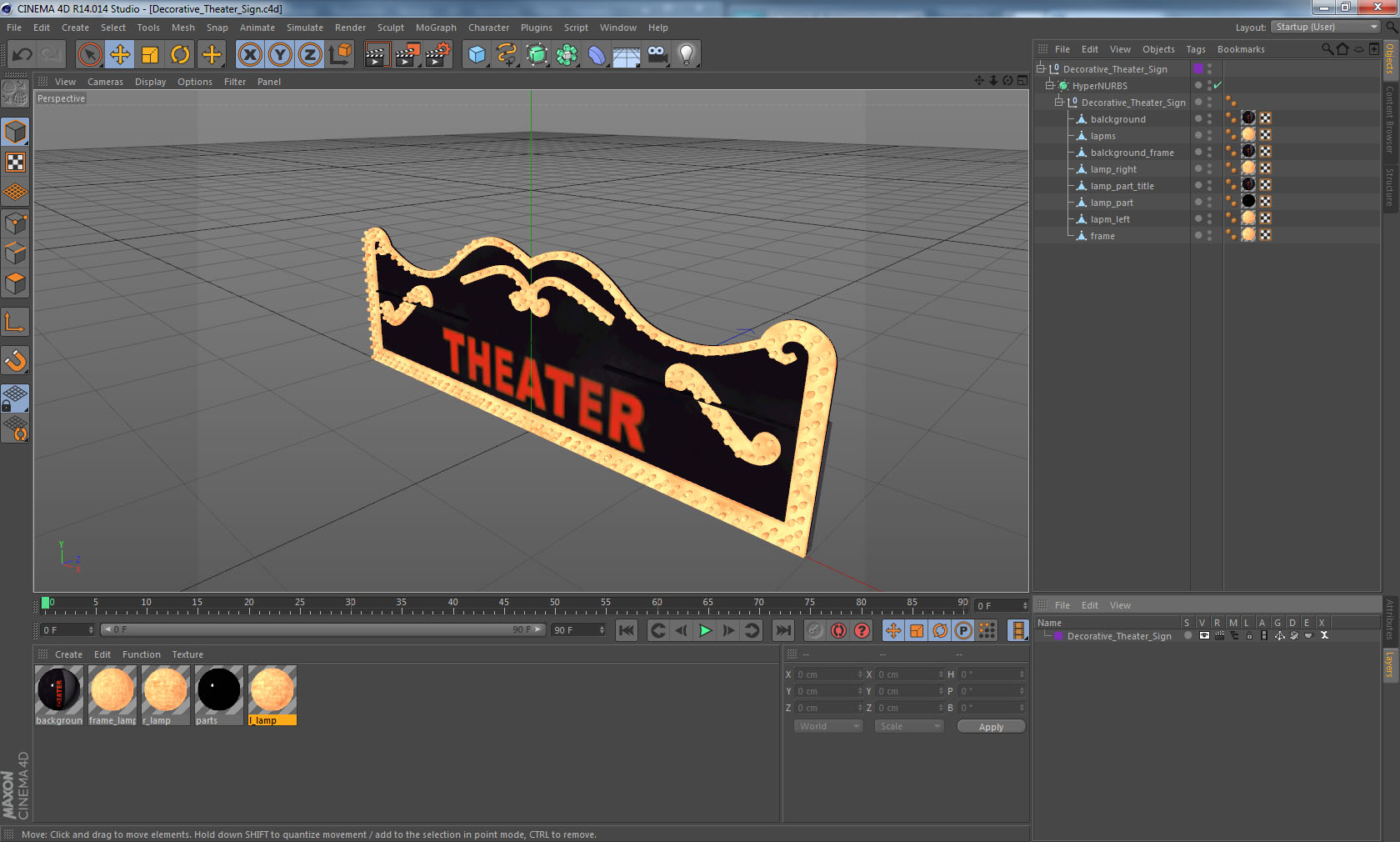Switch the coordinate system icon
The height and width of the screenshot is (842, 1400).
340,55
